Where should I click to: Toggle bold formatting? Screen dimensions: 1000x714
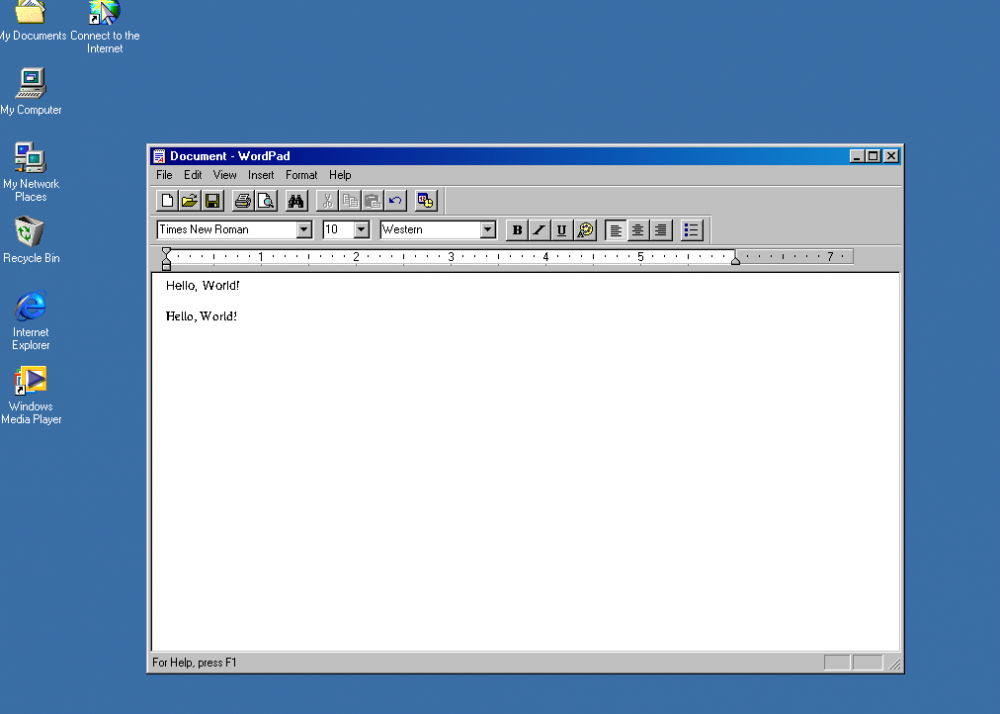point(516,230)
